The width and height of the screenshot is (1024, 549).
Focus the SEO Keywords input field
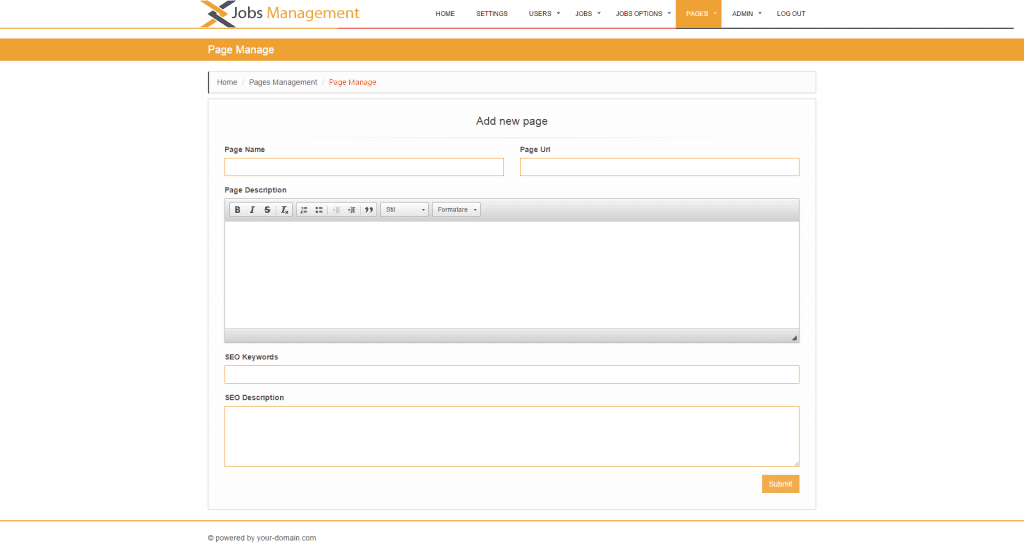pyautogui.click(x=511, y=375)
